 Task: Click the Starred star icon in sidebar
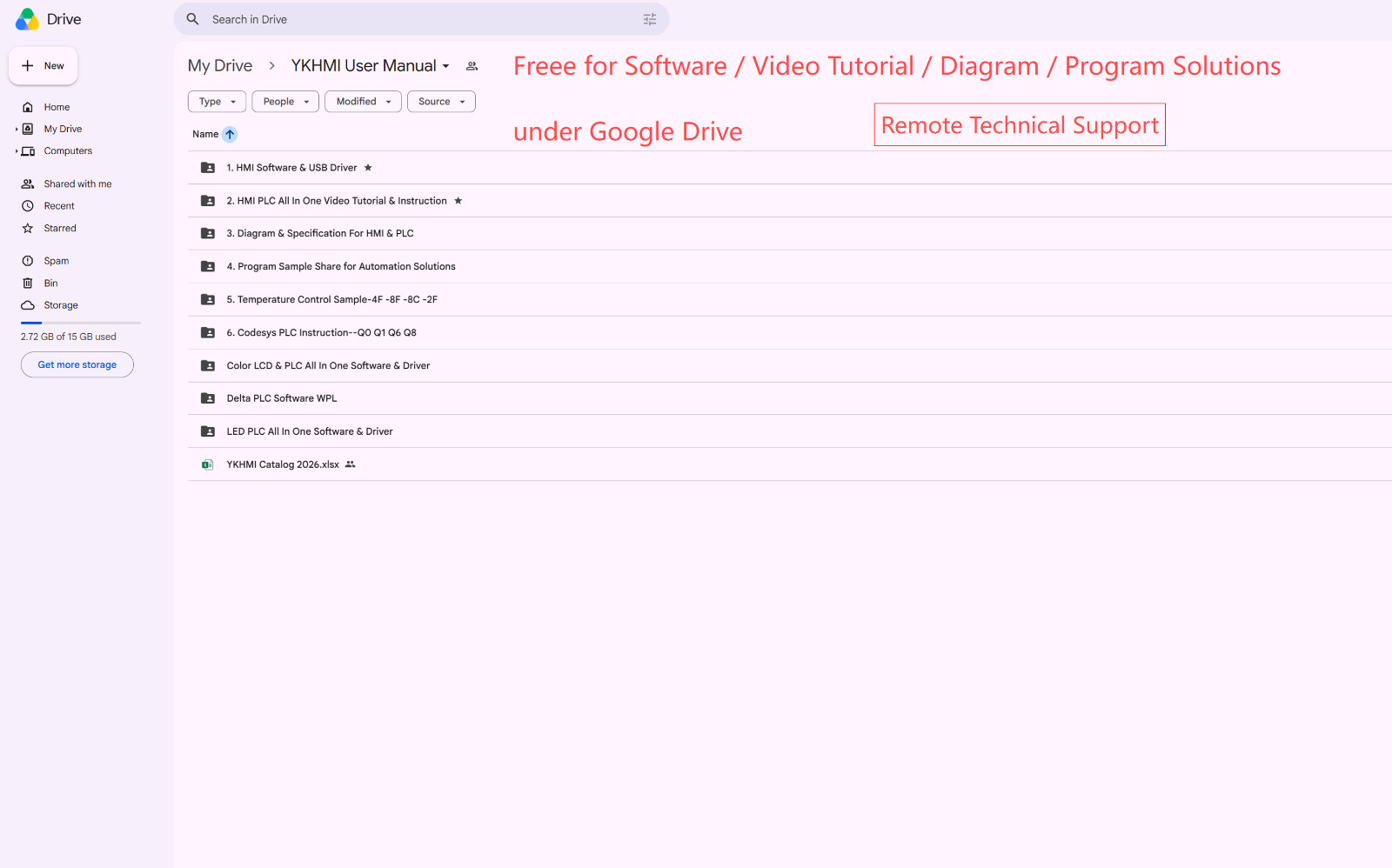[28, 229]
